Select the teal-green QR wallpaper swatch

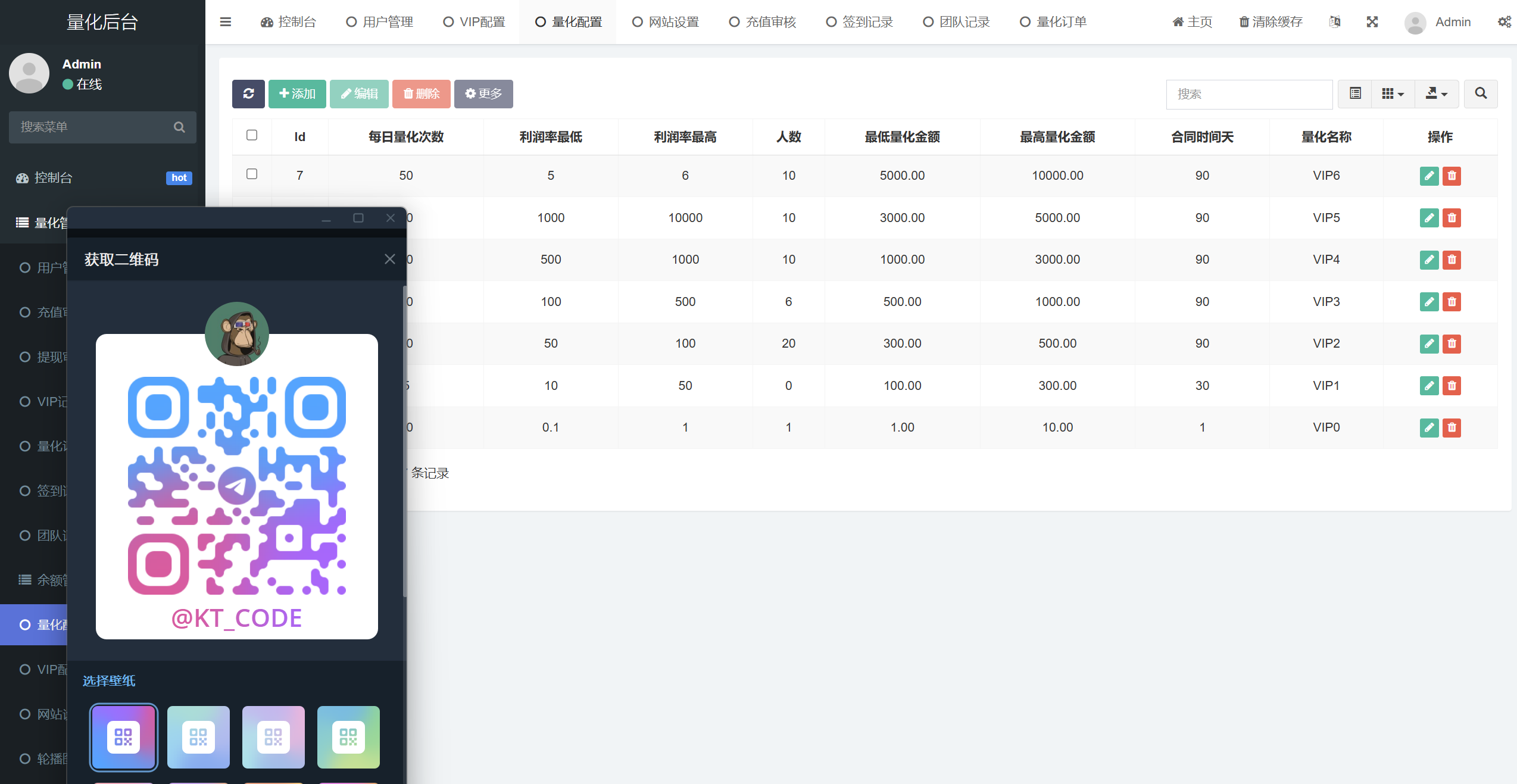pos(348,737)
